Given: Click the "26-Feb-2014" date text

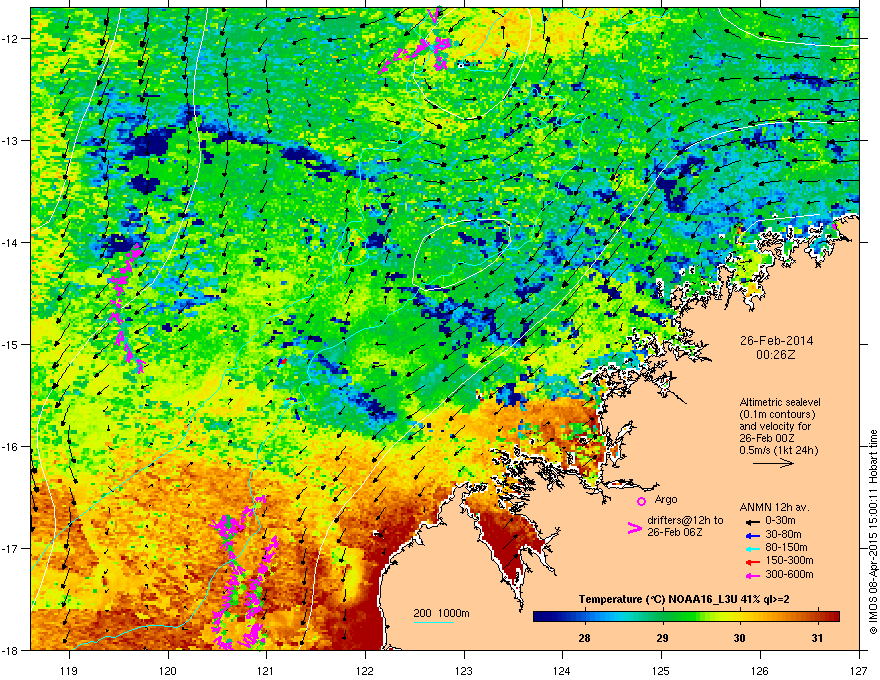Looking at the screenshot, I should point(776,341).
